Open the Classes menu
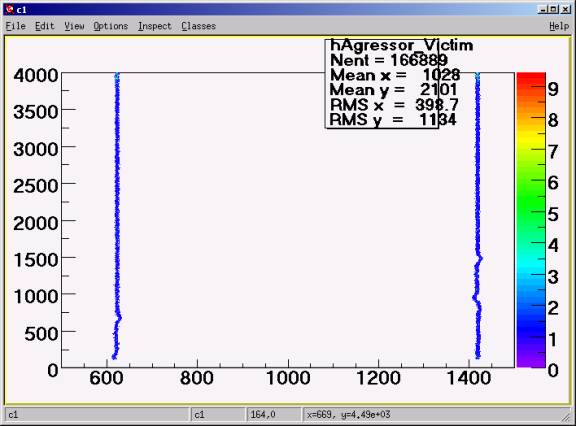Viewport: 576px width, 426px height. (x=198, y=26)
